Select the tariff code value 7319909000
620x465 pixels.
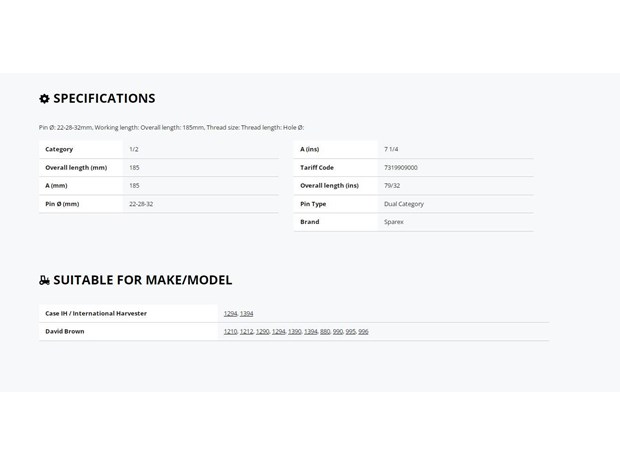[401, 168]
